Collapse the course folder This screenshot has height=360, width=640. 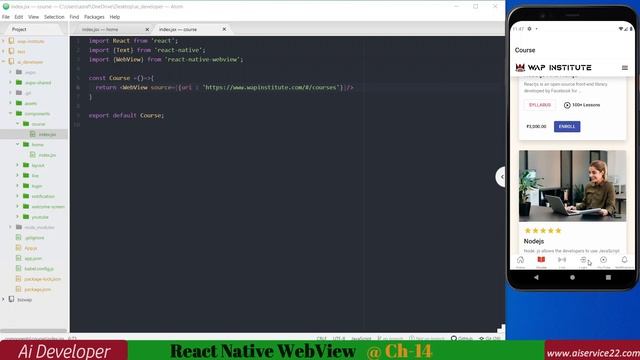[x=18, y=124]
